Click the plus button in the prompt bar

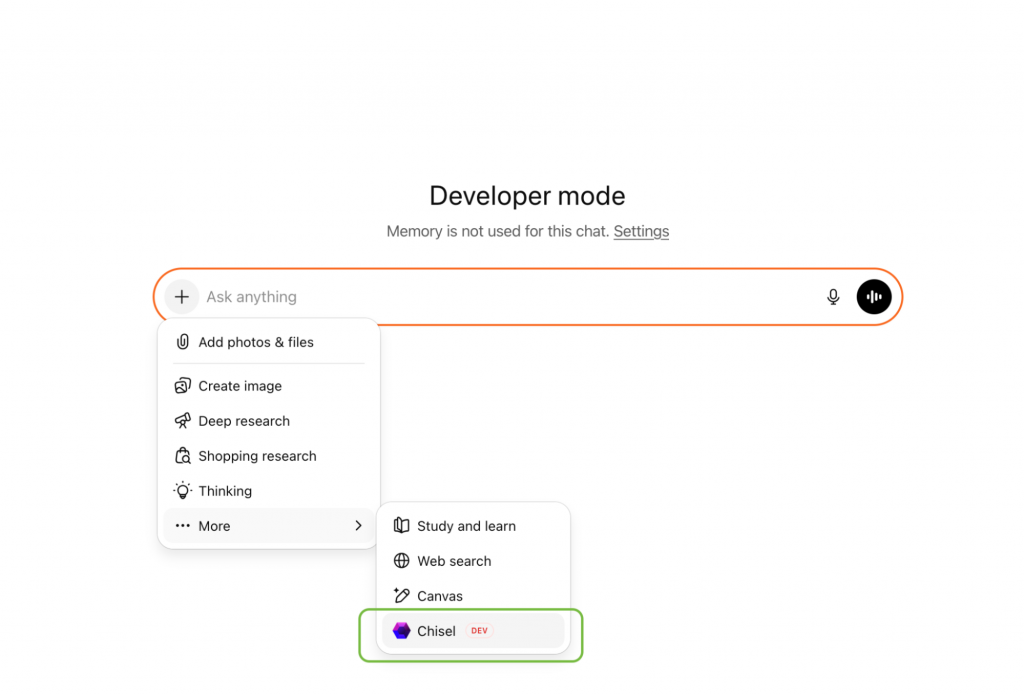pos(181,297)
